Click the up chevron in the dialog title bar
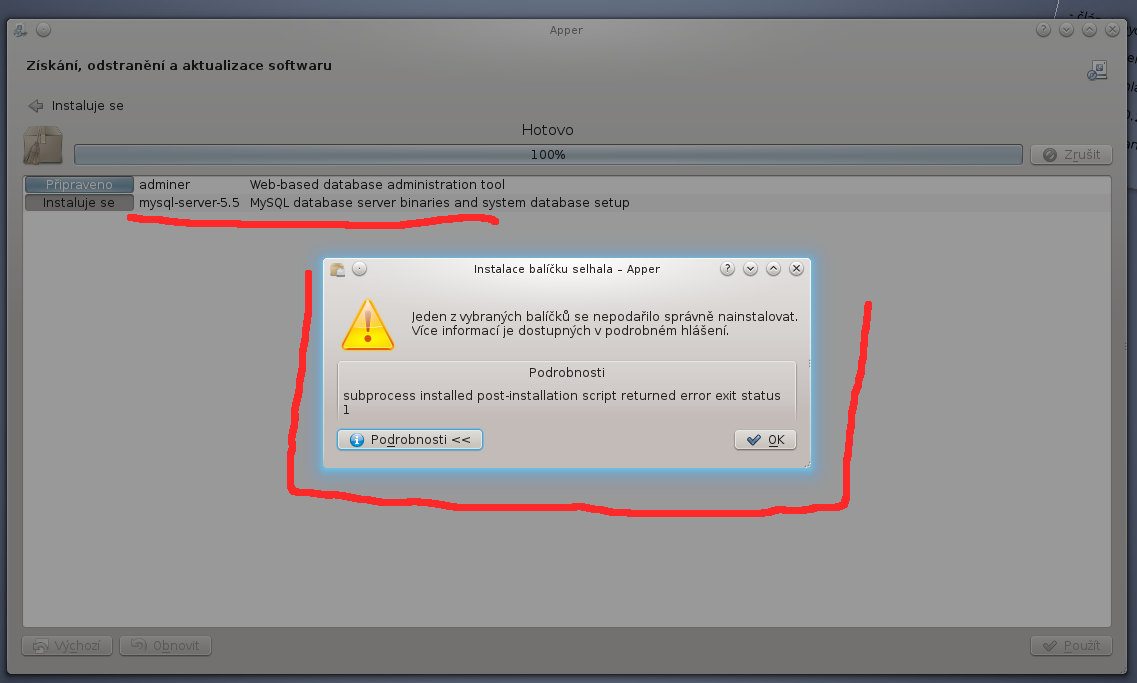This screenshot has height=683, width=1137. click(774, 269)
